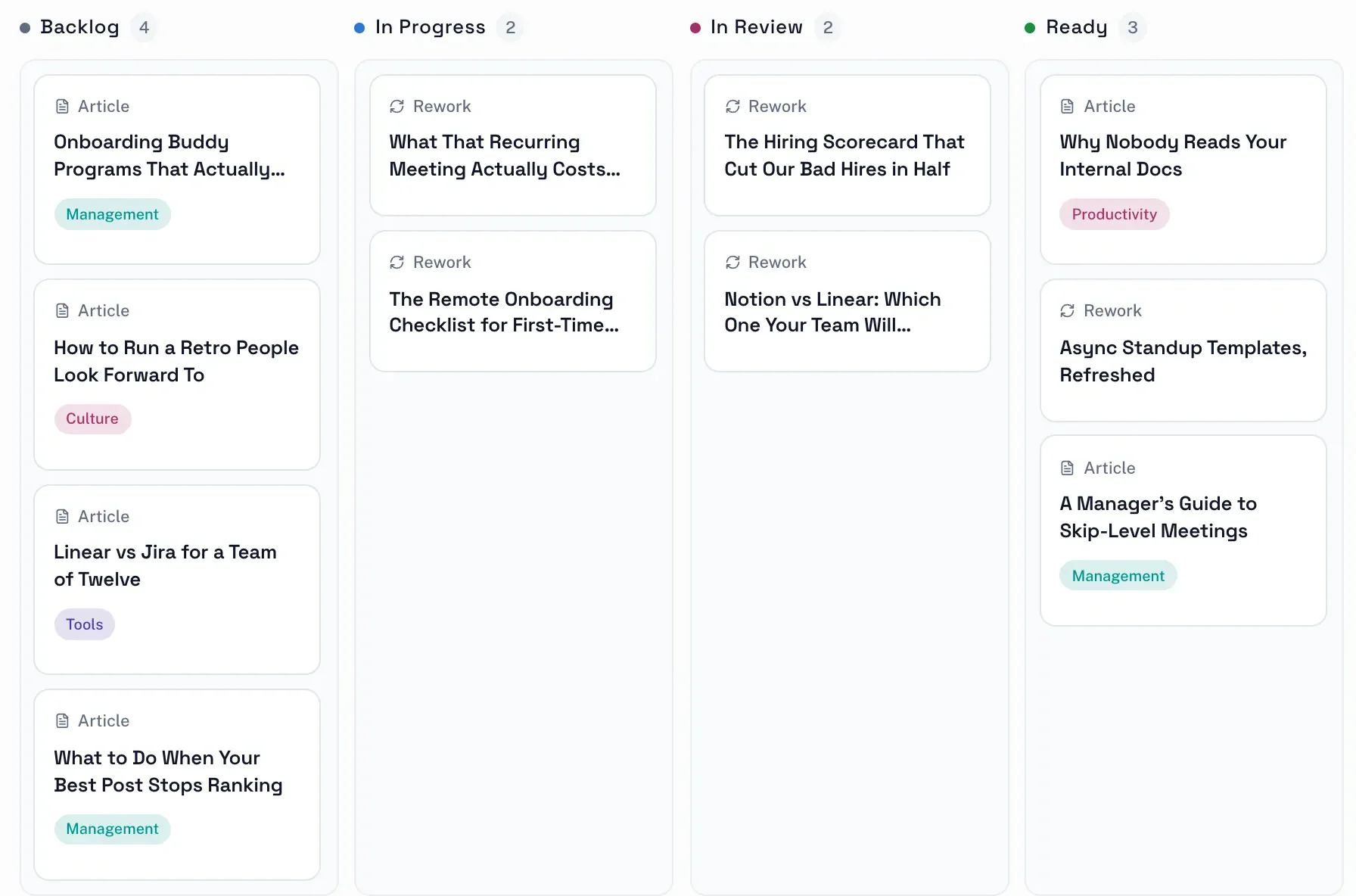
Task: Click Article label on Onboarding Buddy card
Action: pyautogui.click(x=104, y=107)
